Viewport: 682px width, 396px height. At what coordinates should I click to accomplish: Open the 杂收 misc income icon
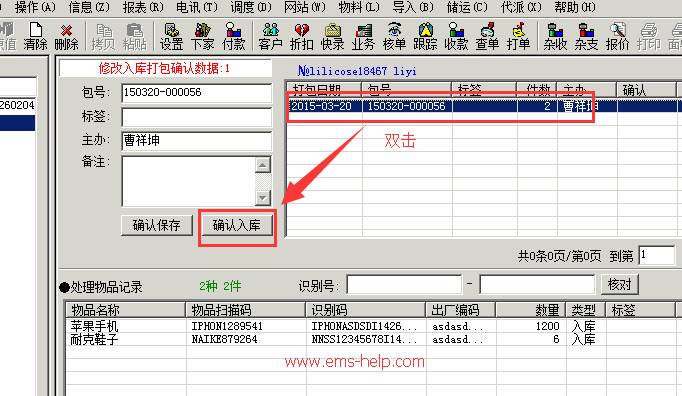pos(555,37)
